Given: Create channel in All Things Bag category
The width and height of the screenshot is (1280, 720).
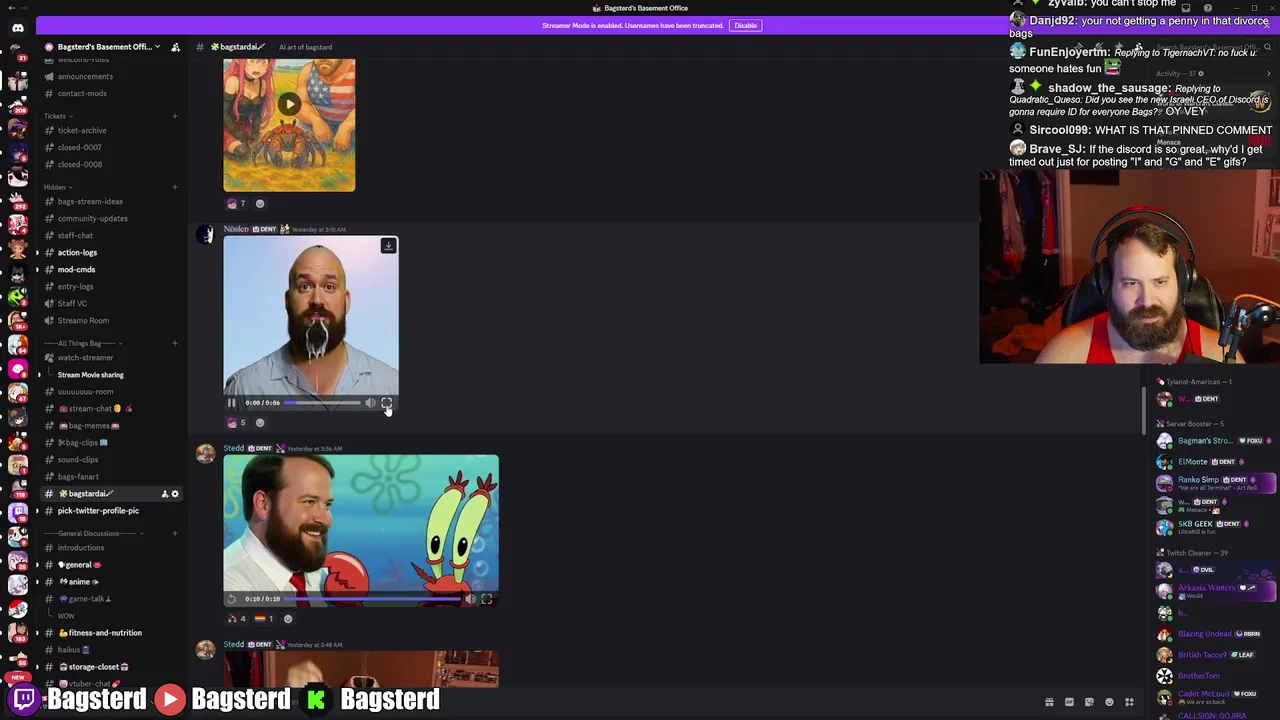Looking at the screenshot, I should coord(174,343).
